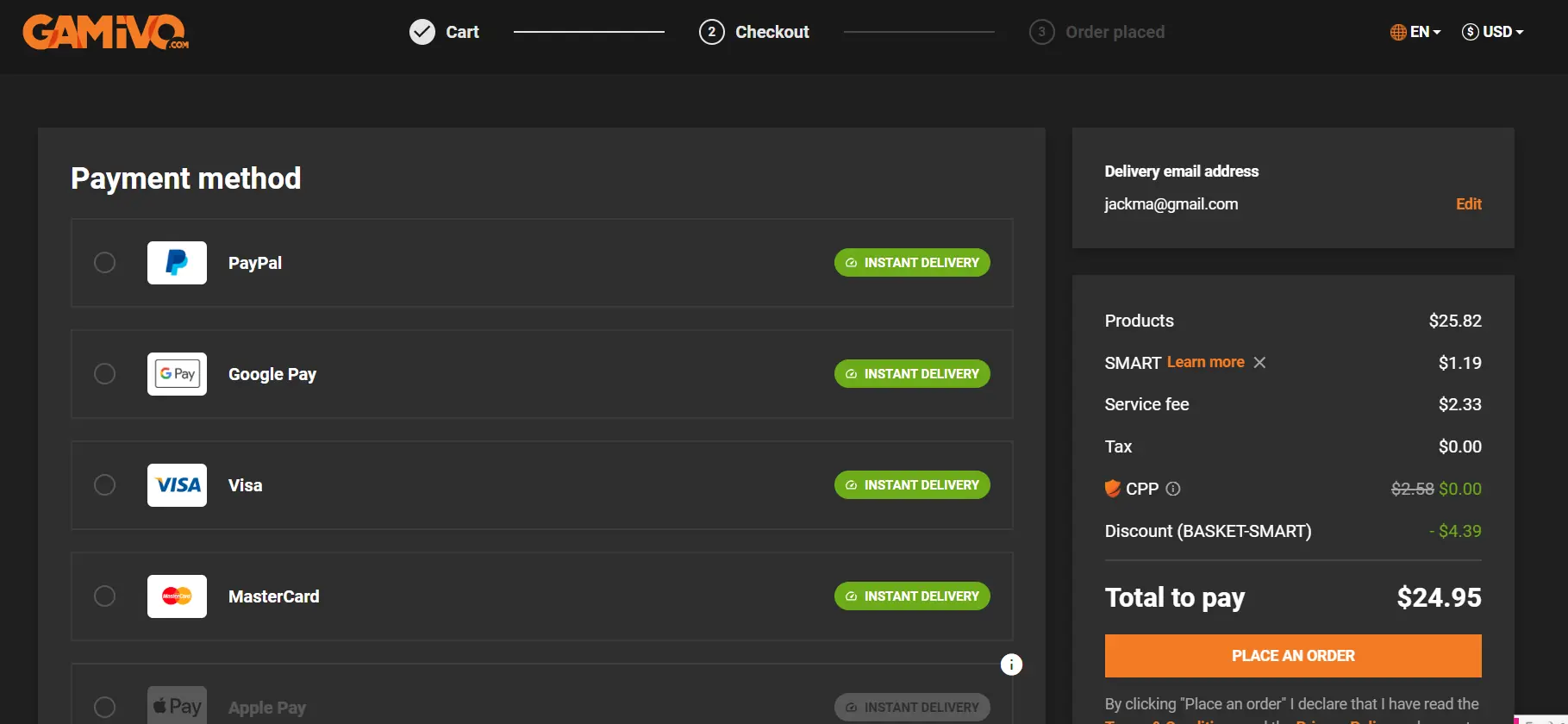This screenshot has width=1568, height=724.
Task: Click the Service fee label
Action: 1147,404
